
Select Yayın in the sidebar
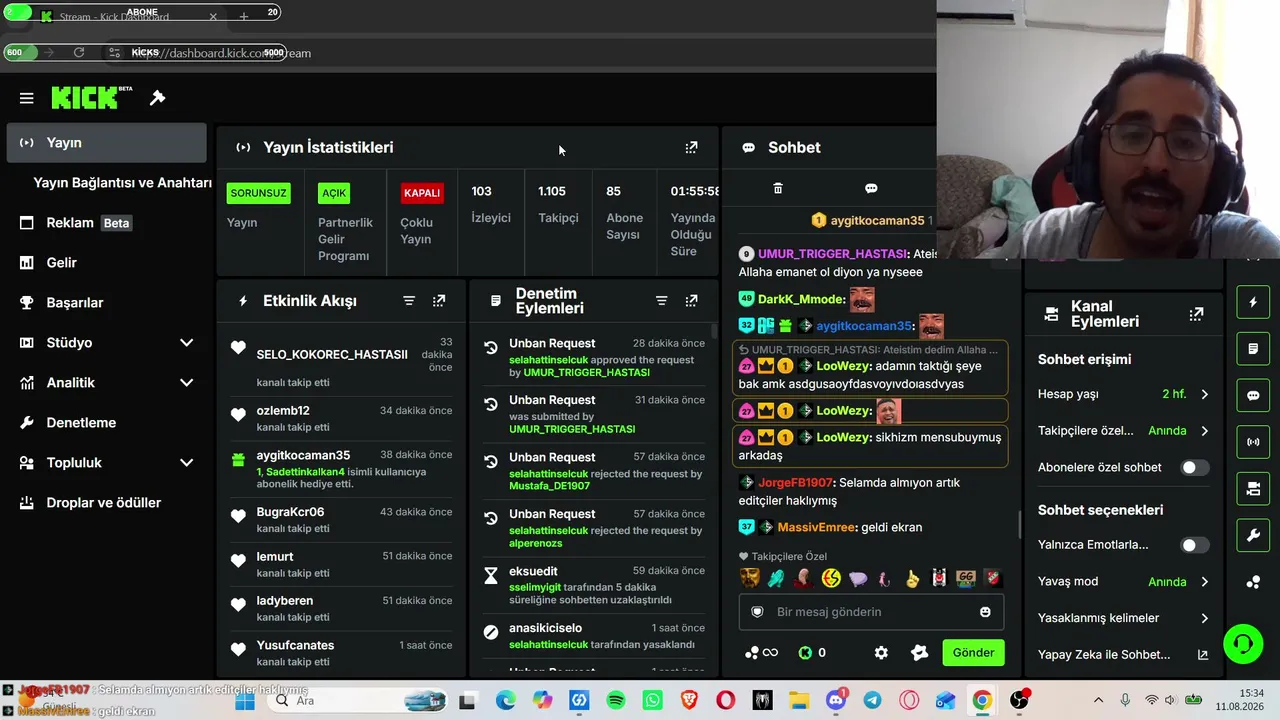tap(106, 143)
